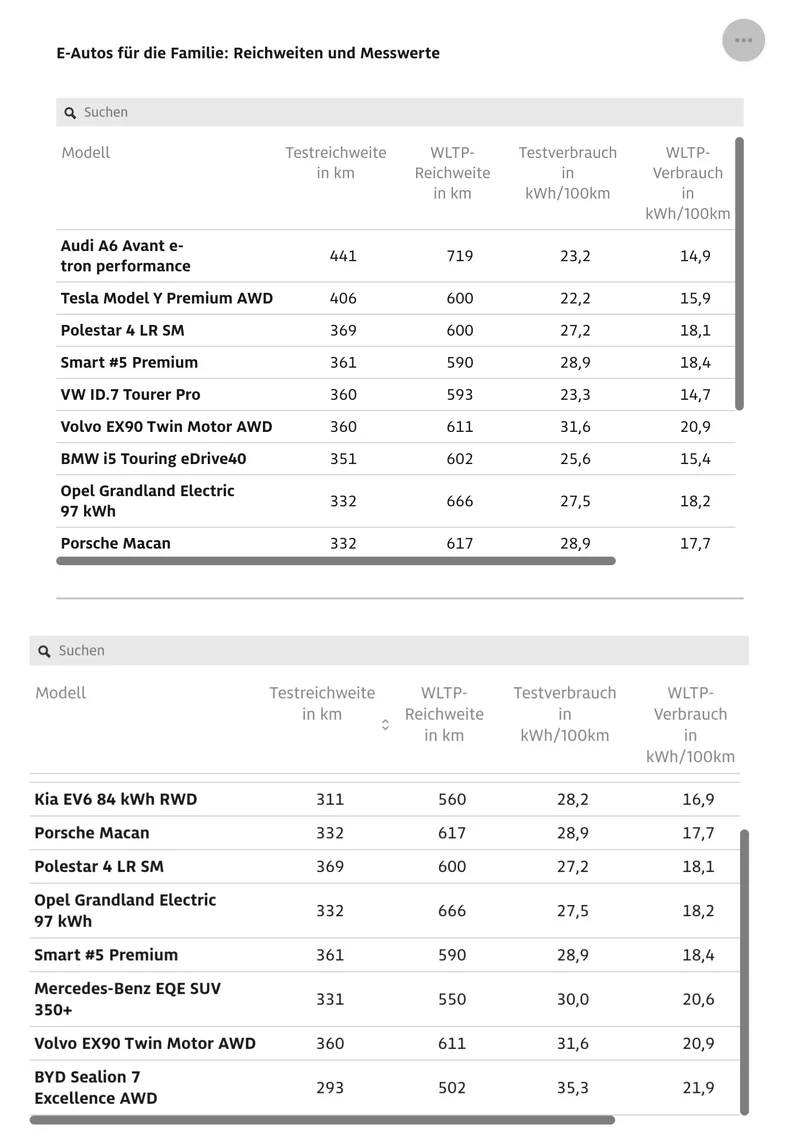Sort the first table by Modell column
The height and width of the screenshot is (1140, 800).
pyautogui.click(x=86, y=153)
